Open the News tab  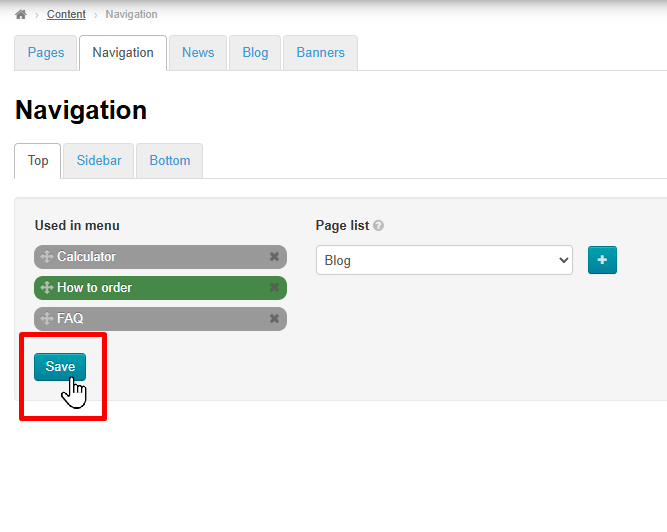tap(198, 53)
